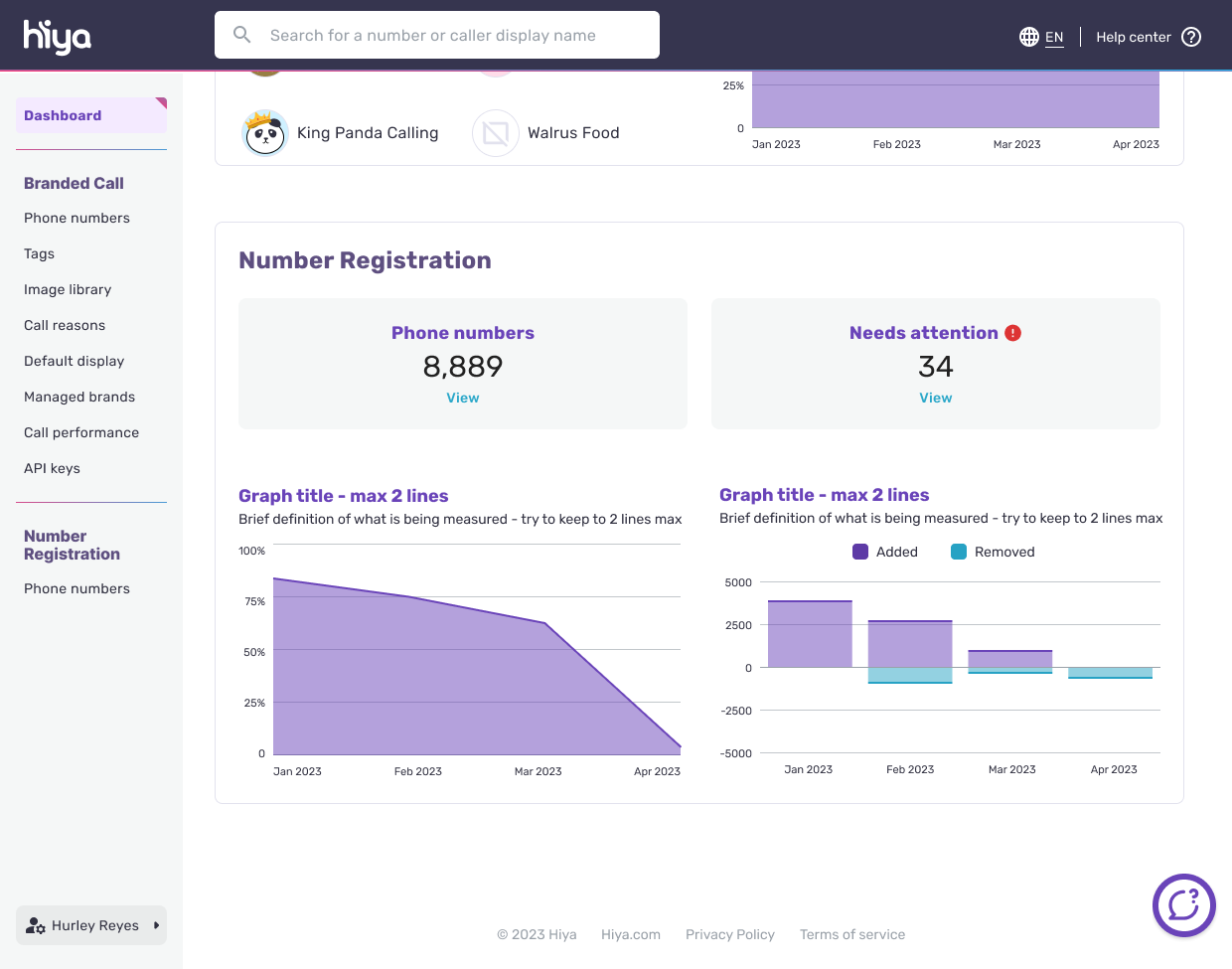This screenshot has width=1232, height=969.
Task: Expand the Hurley Reyes account menu arrow
Action: coord(156,925)
